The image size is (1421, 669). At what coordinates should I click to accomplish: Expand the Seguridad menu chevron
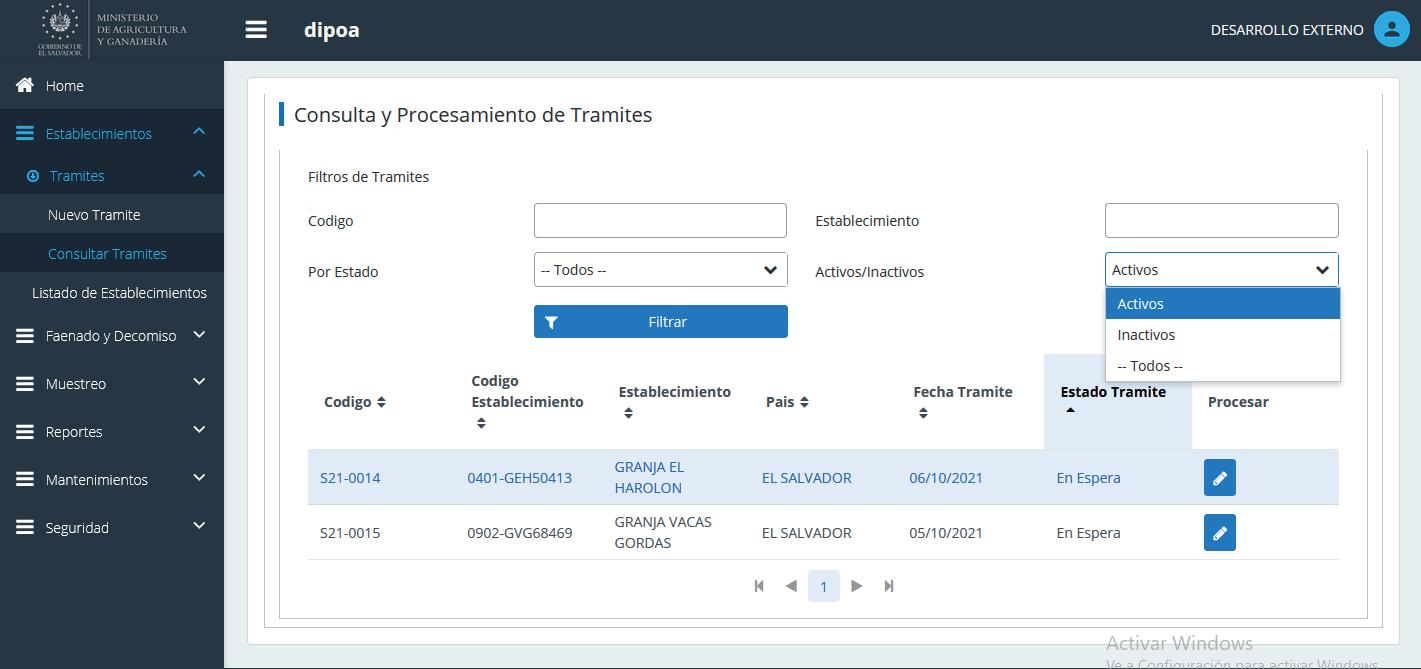pos(199,526)
